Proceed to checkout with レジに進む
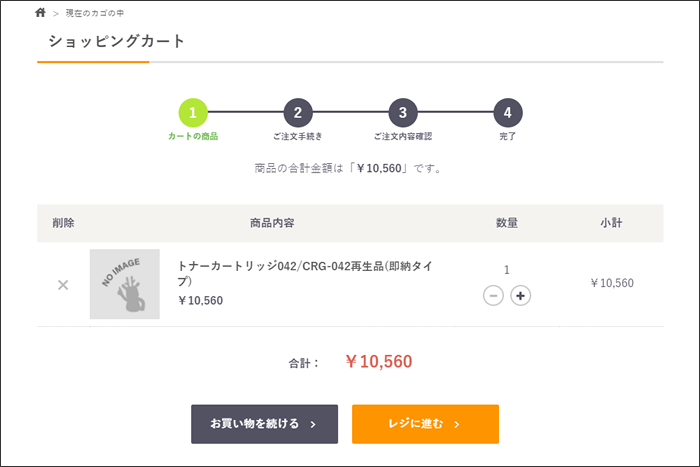700x467 pixels. (x=425, y=424)
